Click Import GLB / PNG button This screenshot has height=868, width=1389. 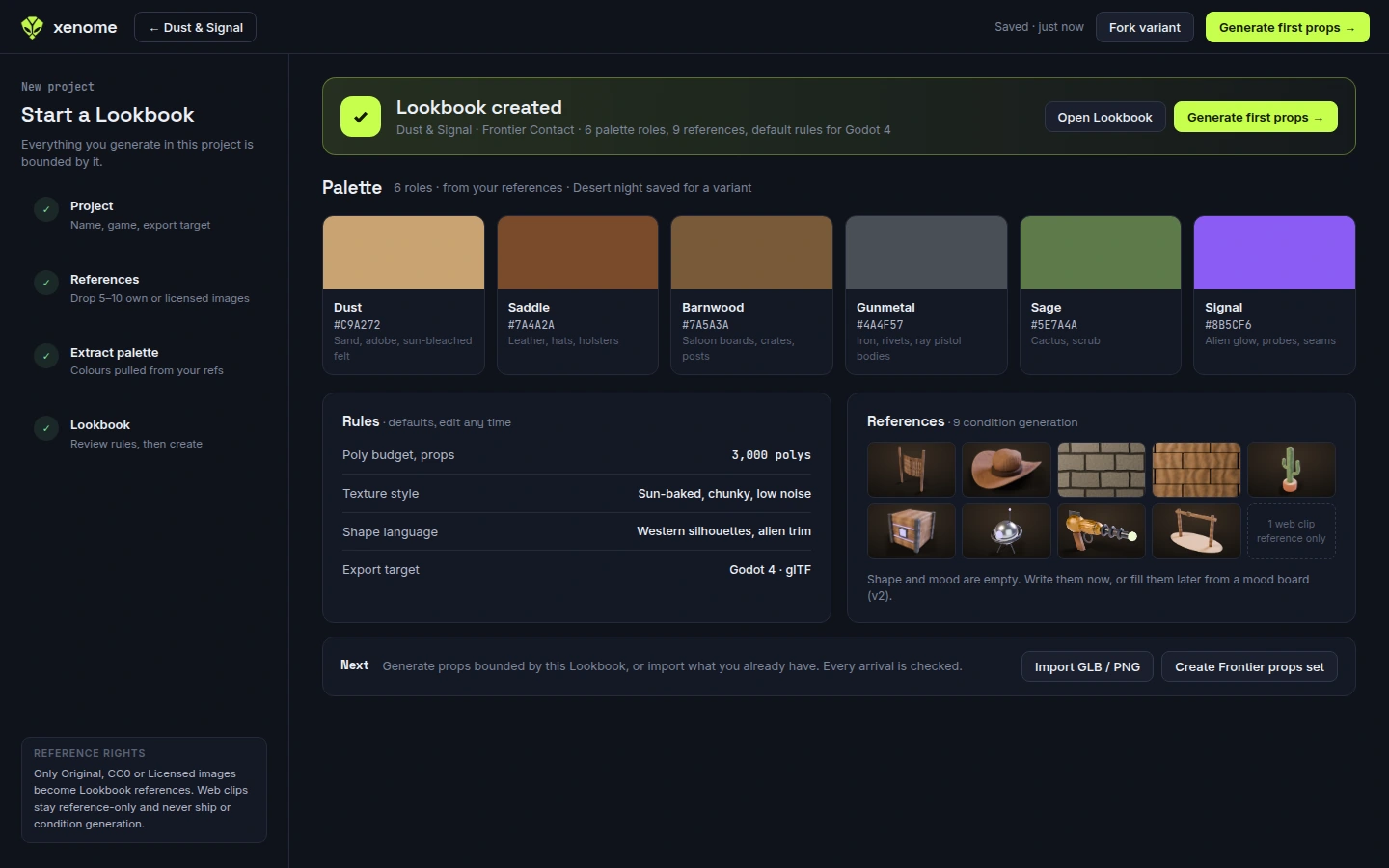1087,666
